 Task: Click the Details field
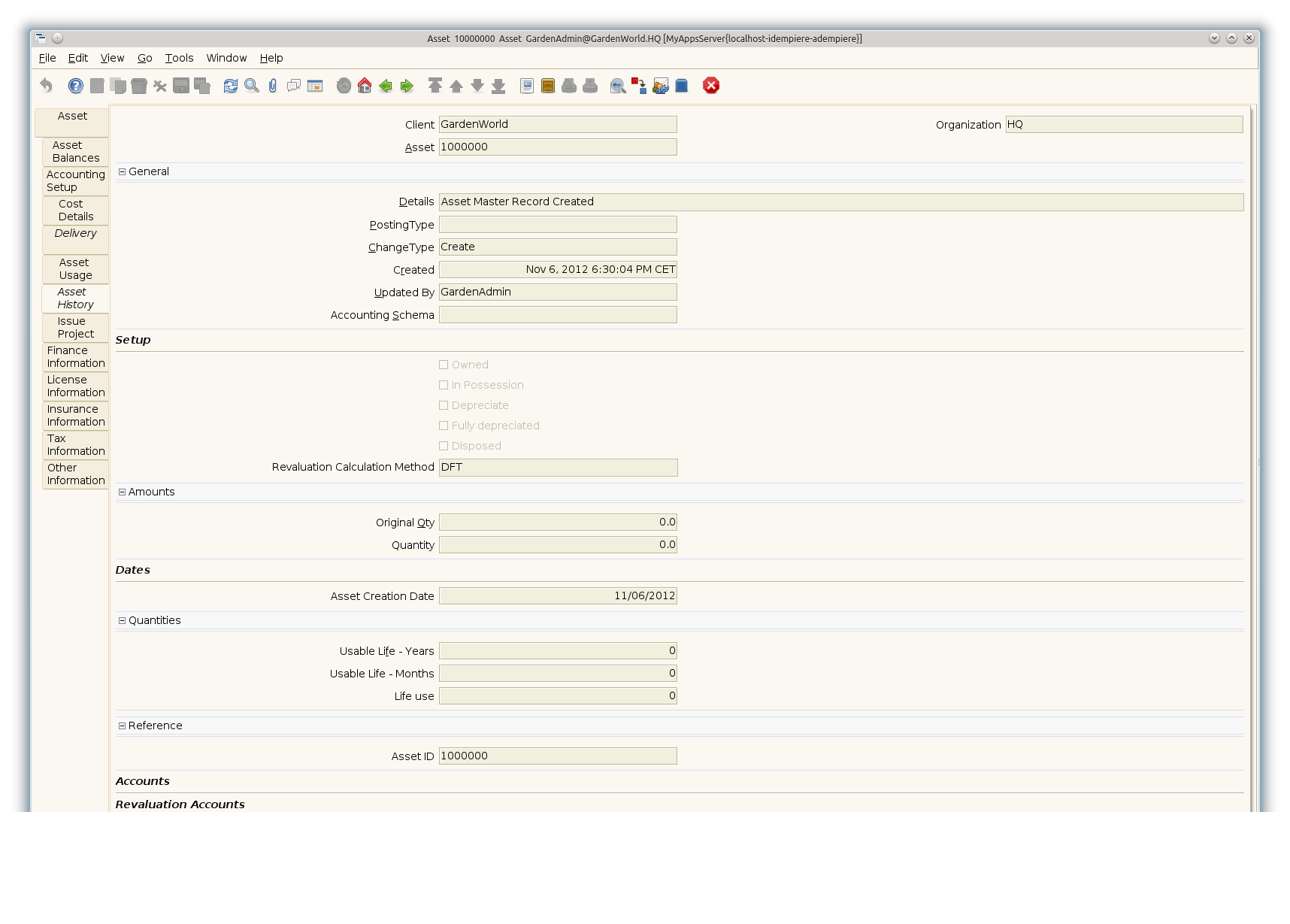tap(841, 202)
